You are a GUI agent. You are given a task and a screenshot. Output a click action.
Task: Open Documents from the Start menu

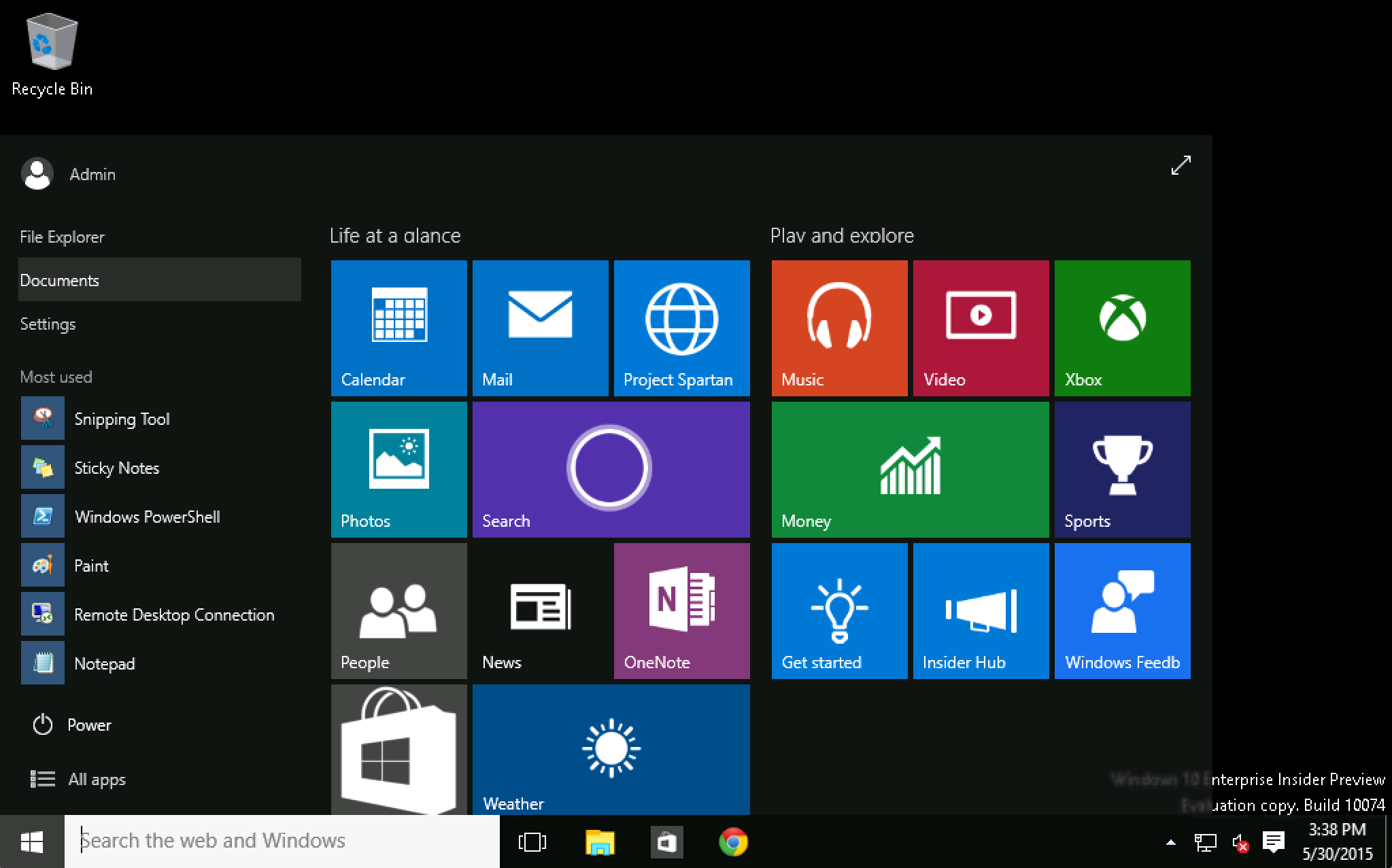60,279
